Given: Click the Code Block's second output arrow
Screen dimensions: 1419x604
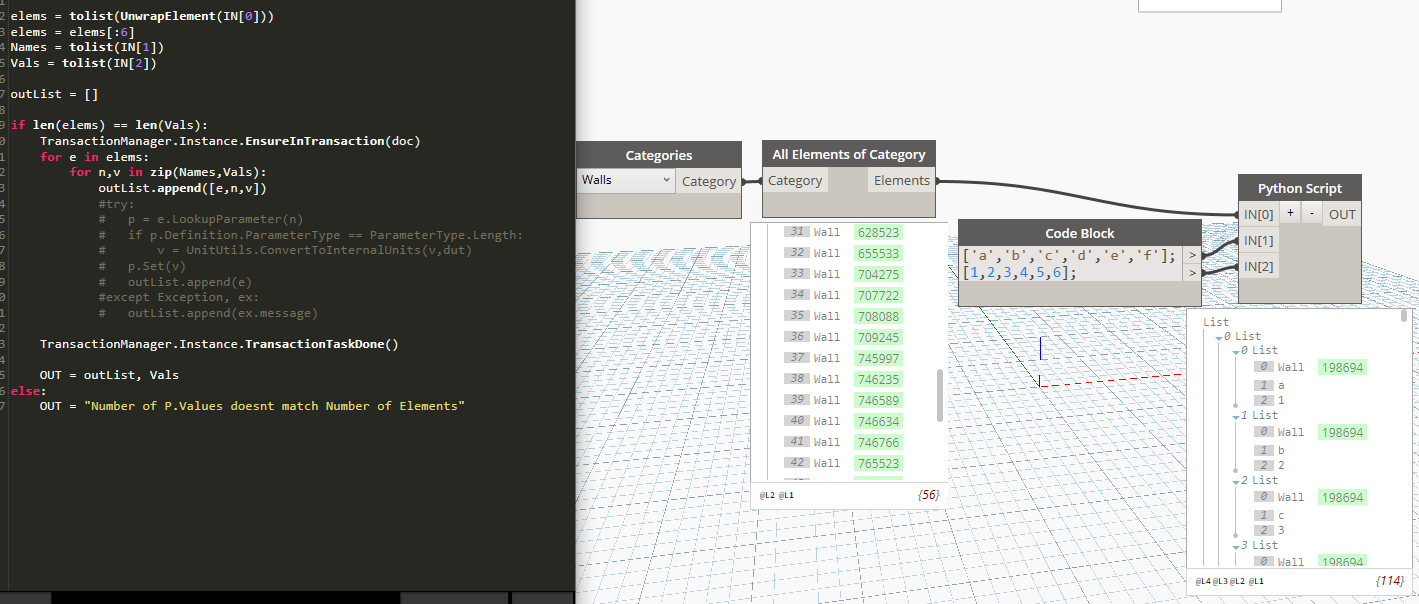Looking at the screenshot, I should (1192, 272).
